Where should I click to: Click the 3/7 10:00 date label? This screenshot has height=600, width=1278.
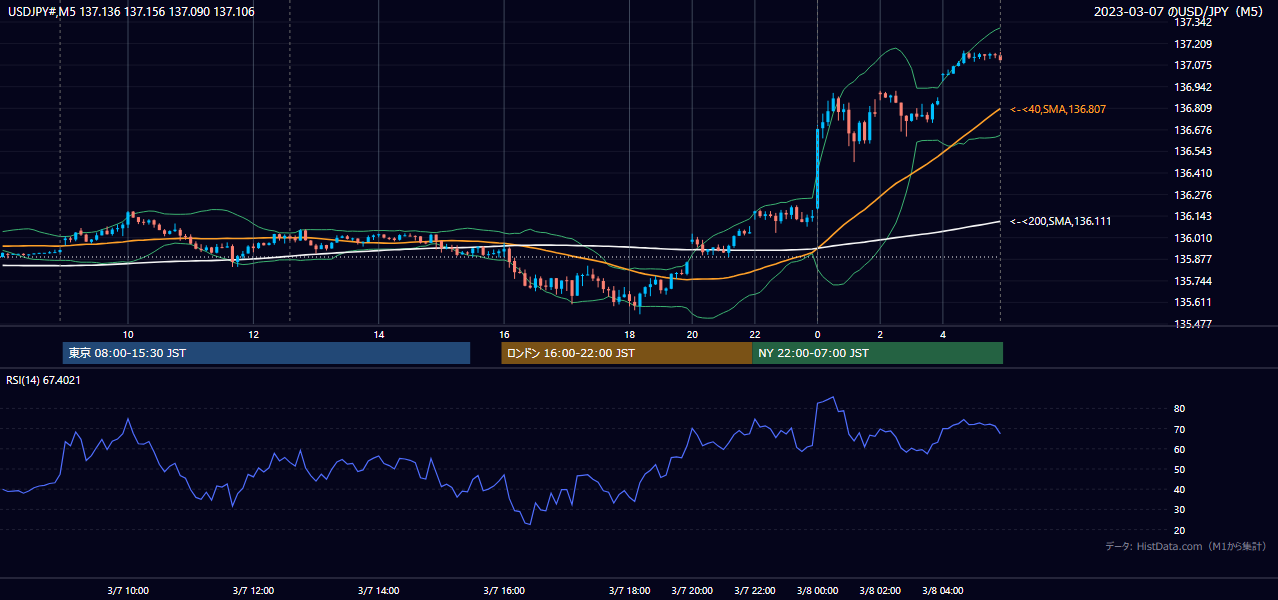[128, 591]
